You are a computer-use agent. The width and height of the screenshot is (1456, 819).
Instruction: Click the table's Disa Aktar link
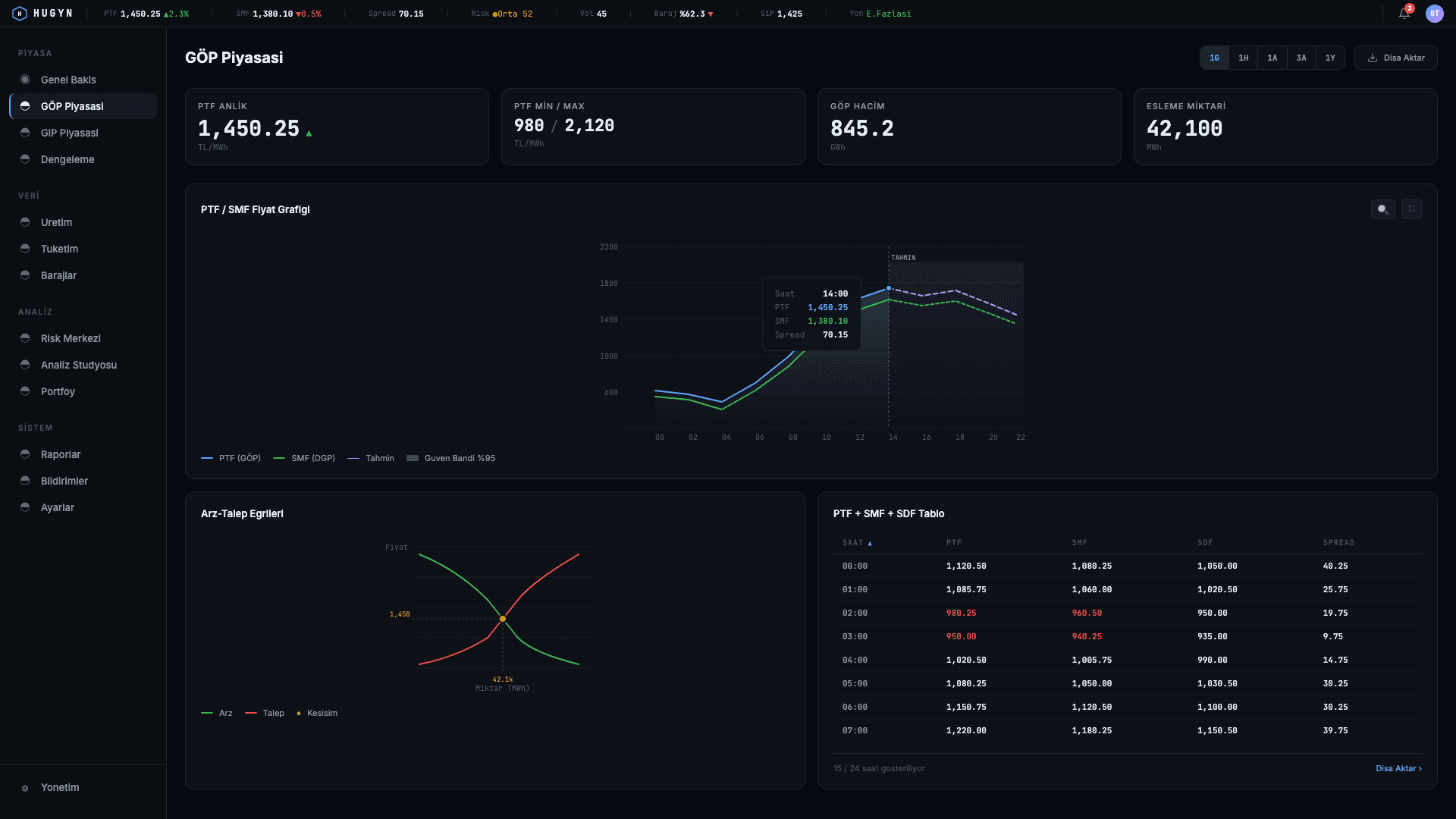(x=1398, y=768)
